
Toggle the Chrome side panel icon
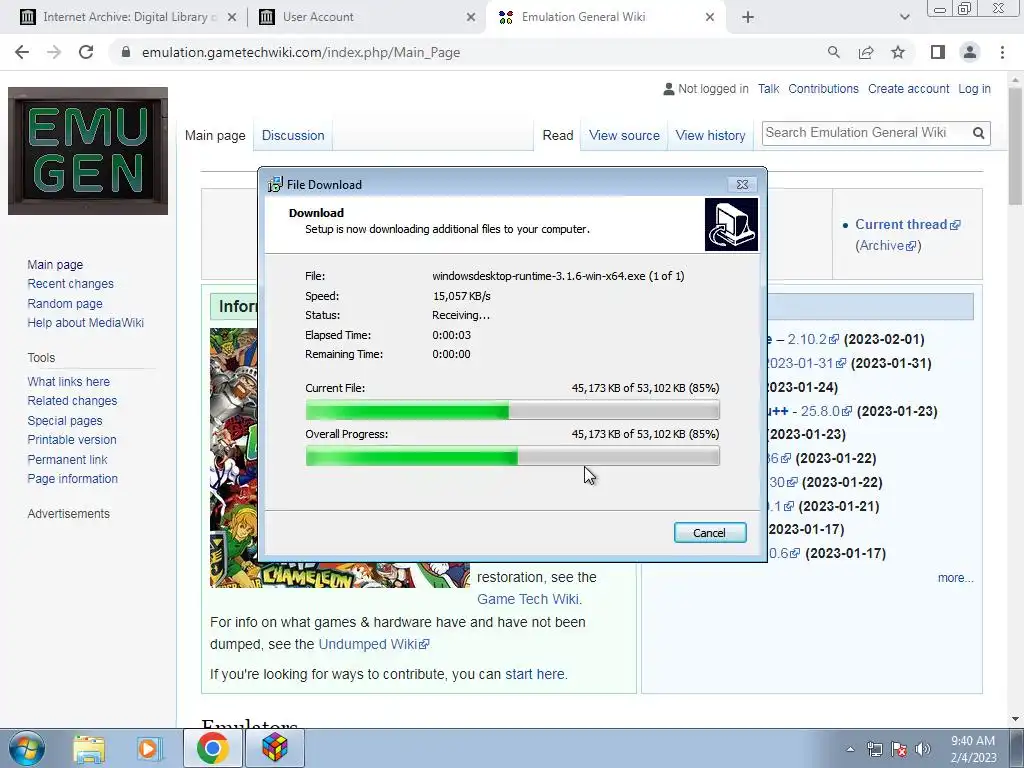[938, 52]
